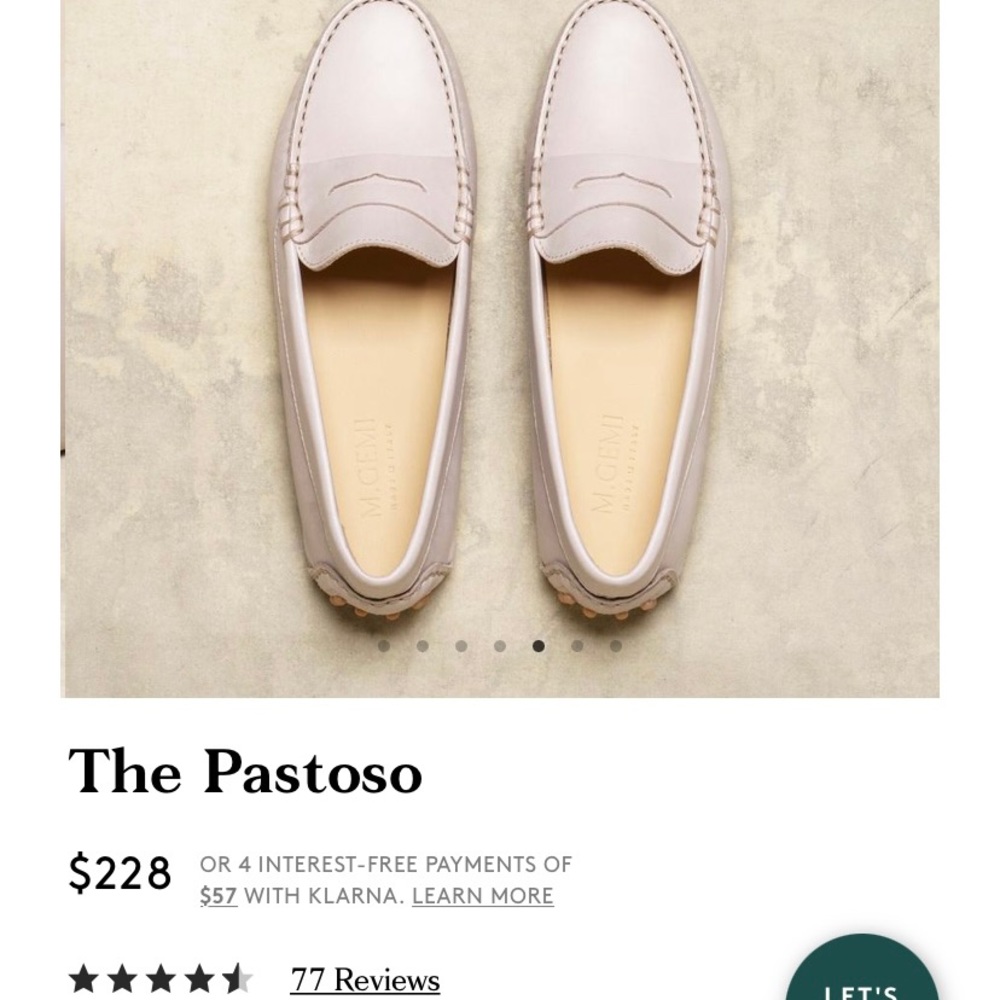Viewport: 1000px width, 1000px height.
Task: Click the first star of the rating
Action: point(83,978)
